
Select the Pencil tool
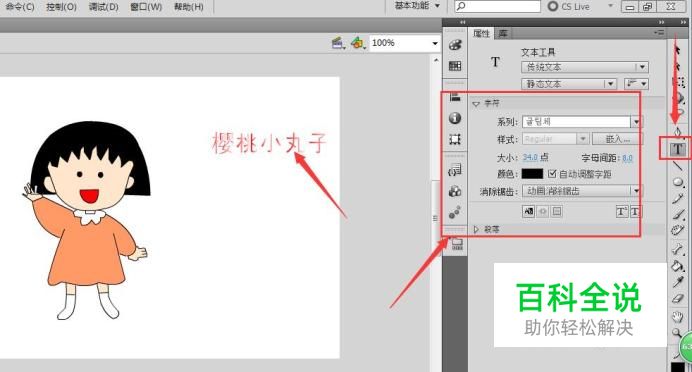[678, 199]
